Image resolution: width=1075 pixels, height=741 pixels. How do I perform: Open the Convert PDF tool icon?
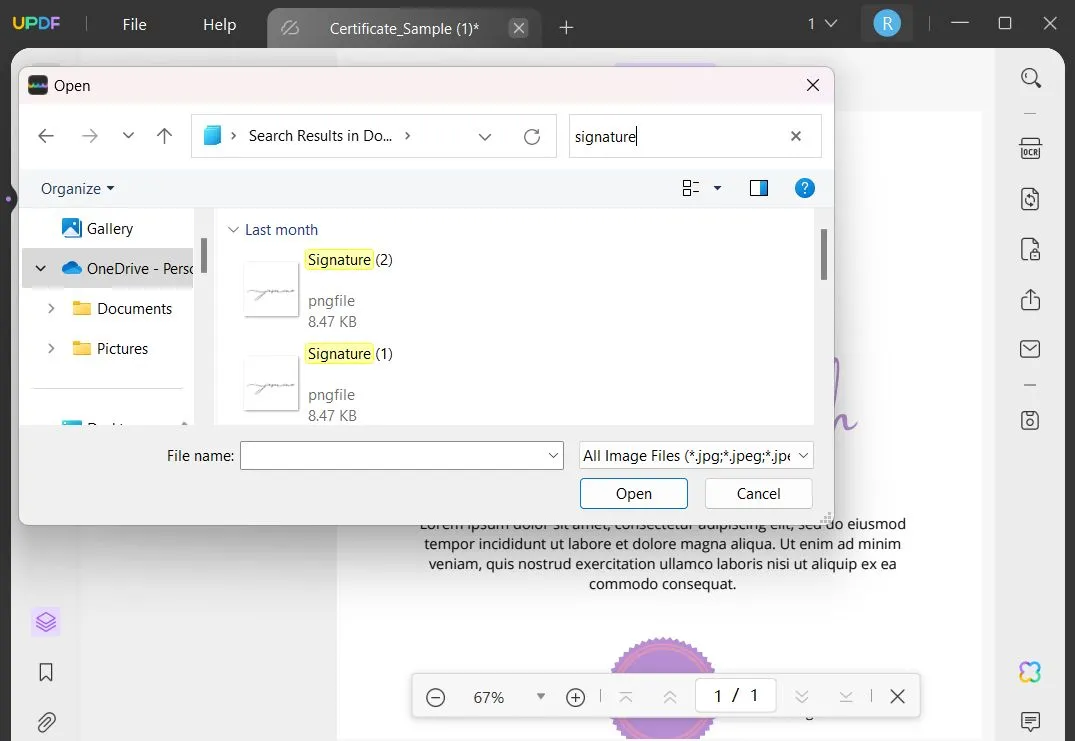pos(1031,199)
